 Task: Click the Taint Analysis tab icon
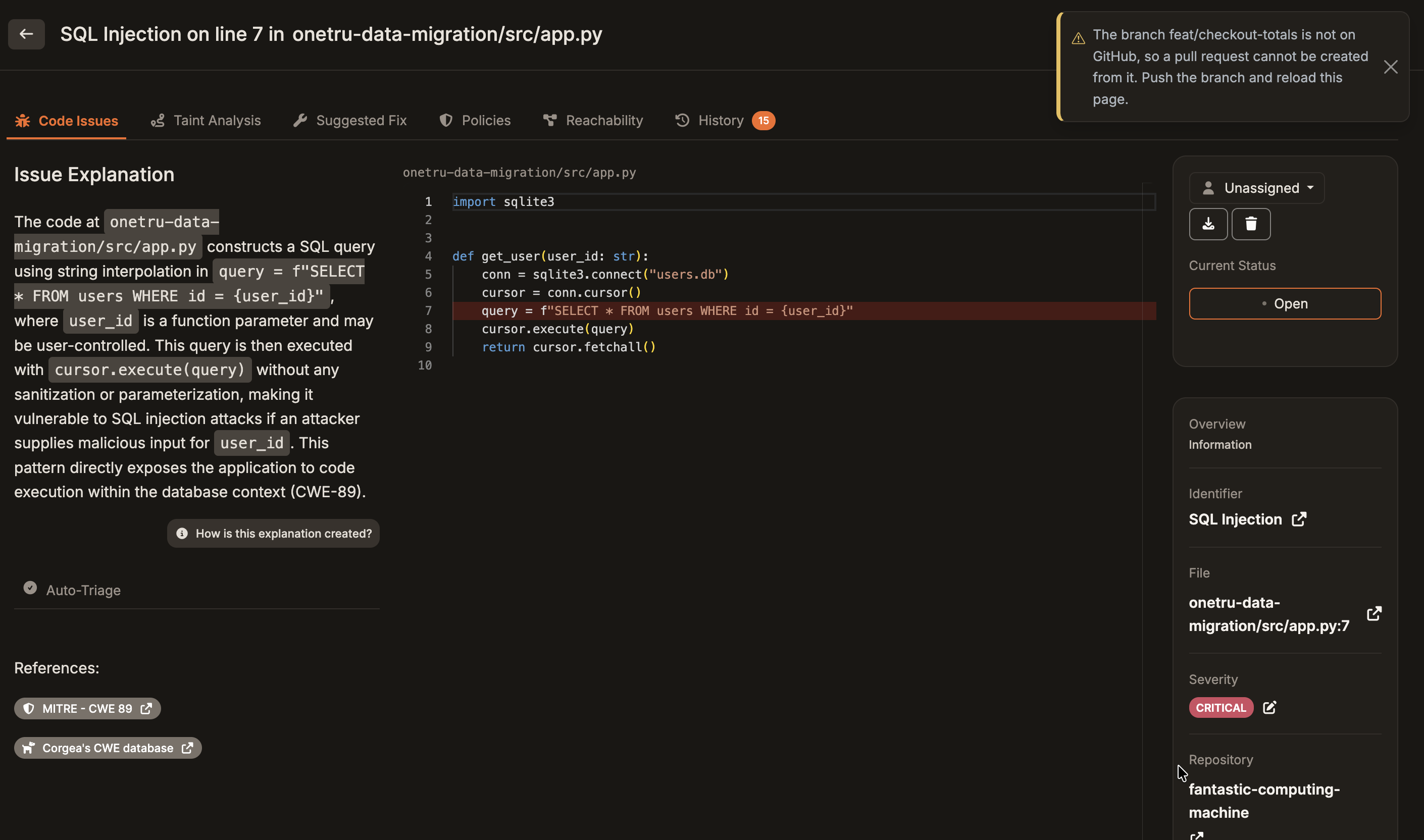pos(158,120)
